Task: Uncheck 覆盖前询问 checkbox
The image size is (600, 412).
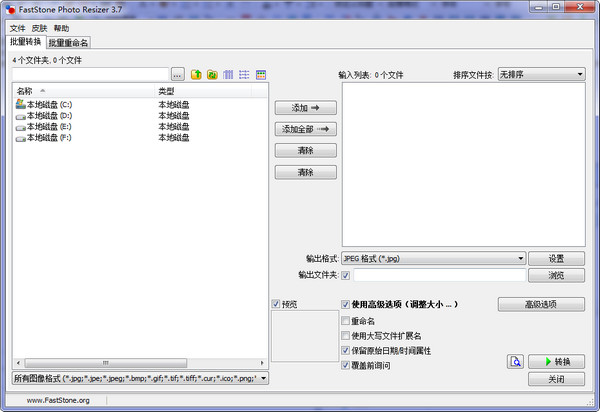Action: coord(346,366)
